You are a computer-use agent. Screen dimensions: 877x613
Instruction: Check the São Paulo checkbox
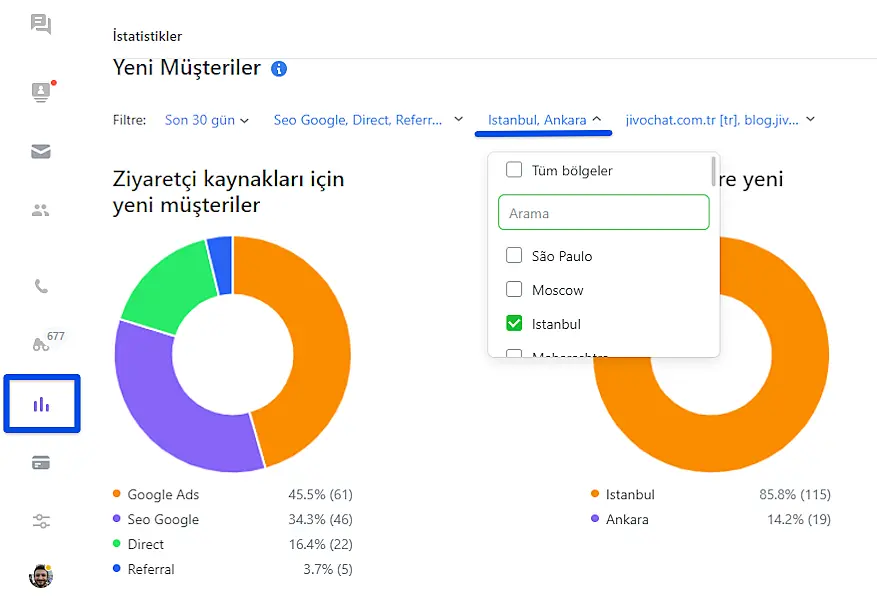coord(514,256)
